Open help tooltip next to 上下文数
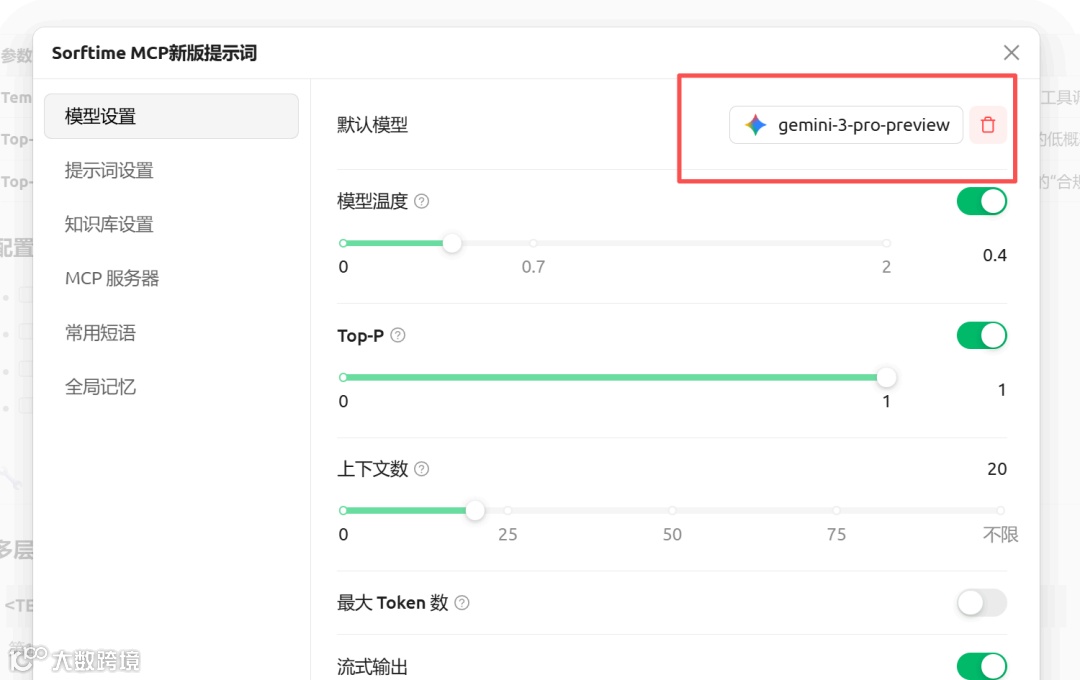Screen dimensions: 1080x680 422,469
